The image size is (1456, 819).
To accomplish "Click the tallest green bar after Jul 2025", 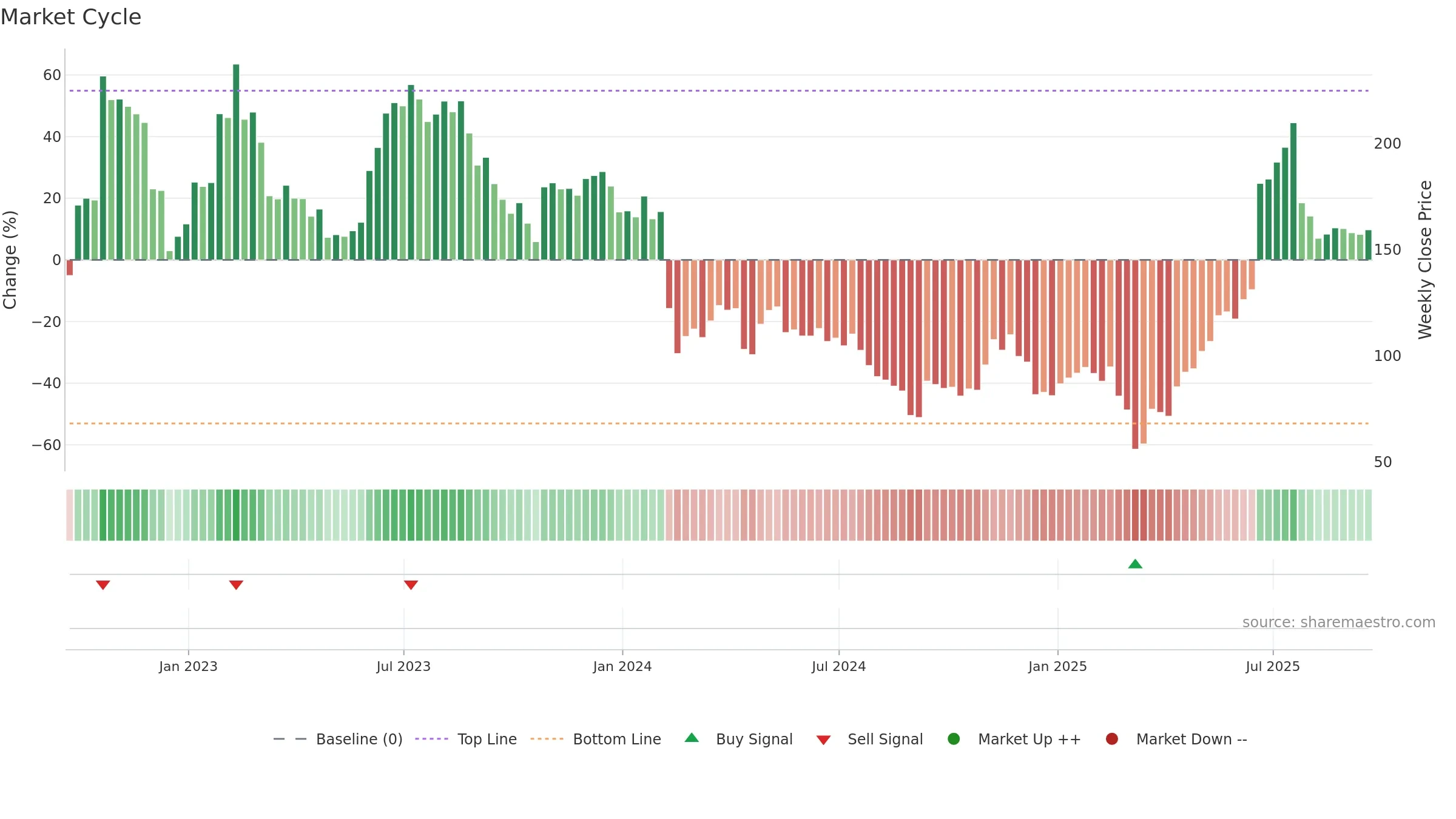I will tap(1293, 192).
